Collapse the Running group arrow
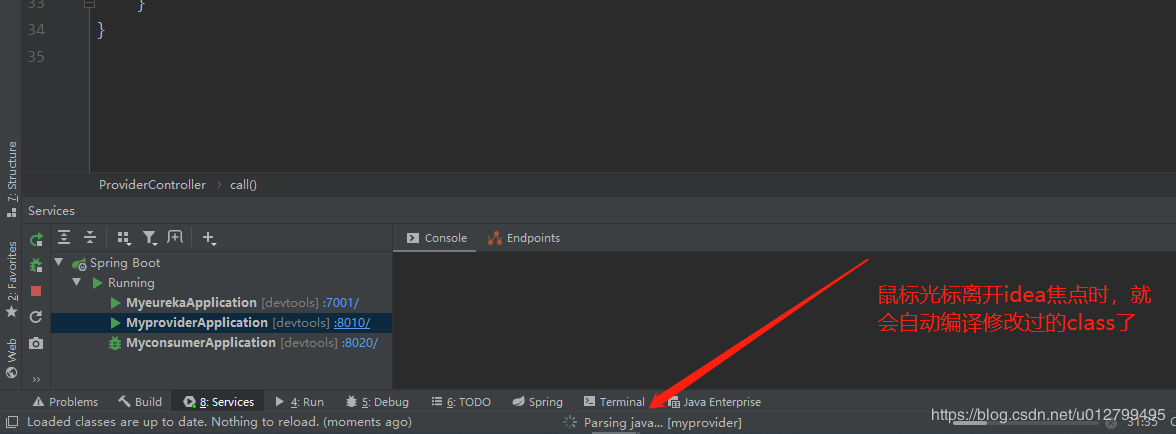 tap(76, 283)
